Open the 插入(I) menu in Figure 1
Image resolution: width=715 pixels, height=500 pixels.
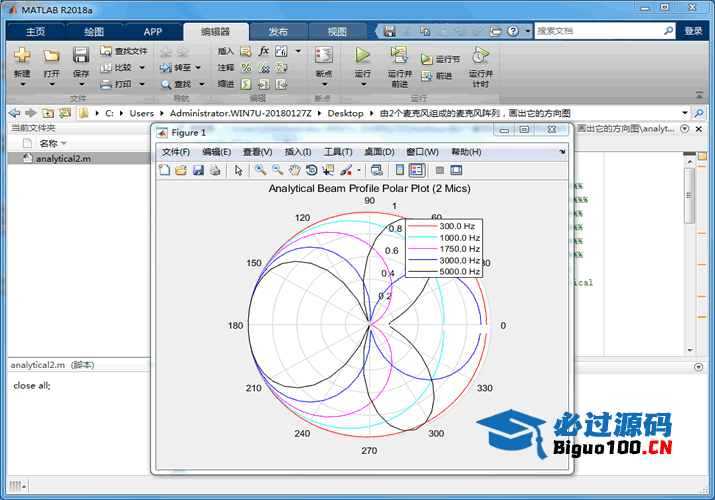click(x=298, y=152)
